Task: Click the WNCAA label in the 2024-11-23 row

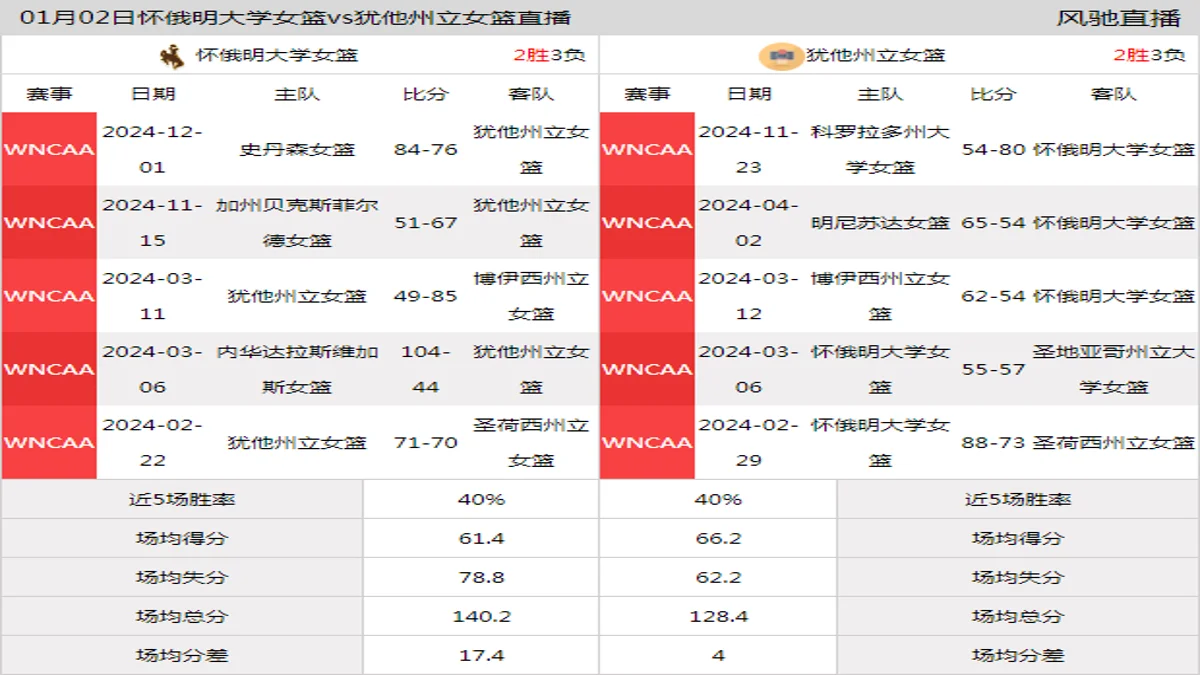Action: point(647,149)
